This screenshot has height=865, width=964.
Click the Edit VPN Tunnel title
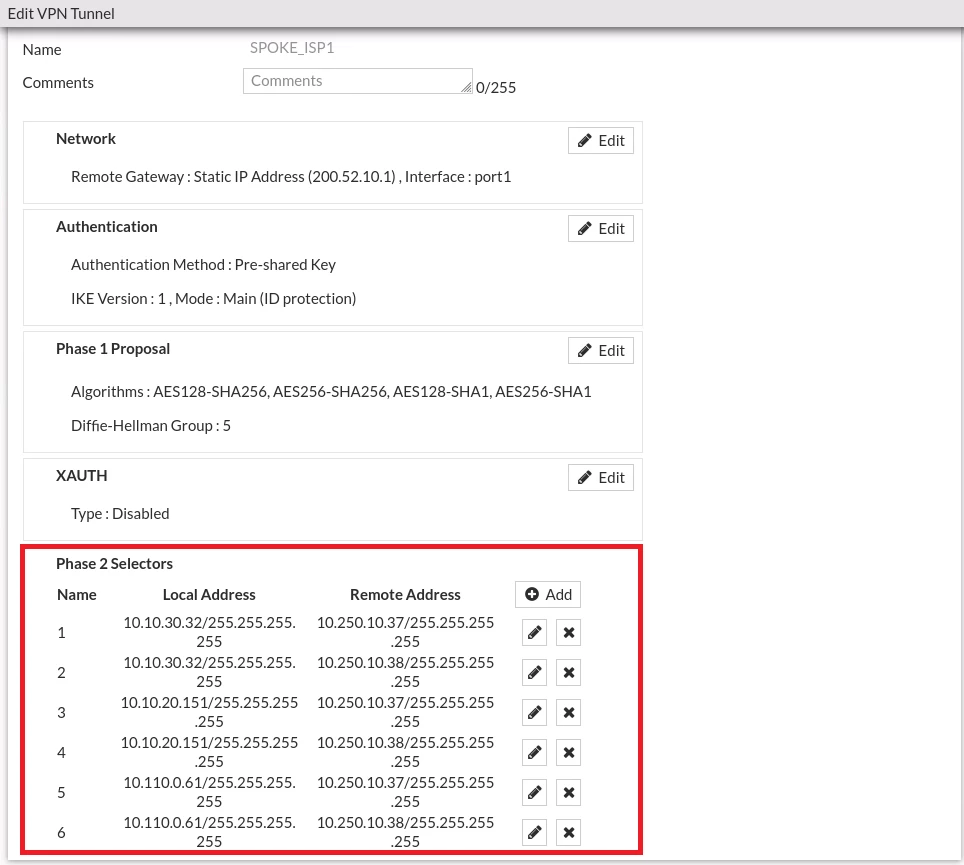(x=61, y=14)
